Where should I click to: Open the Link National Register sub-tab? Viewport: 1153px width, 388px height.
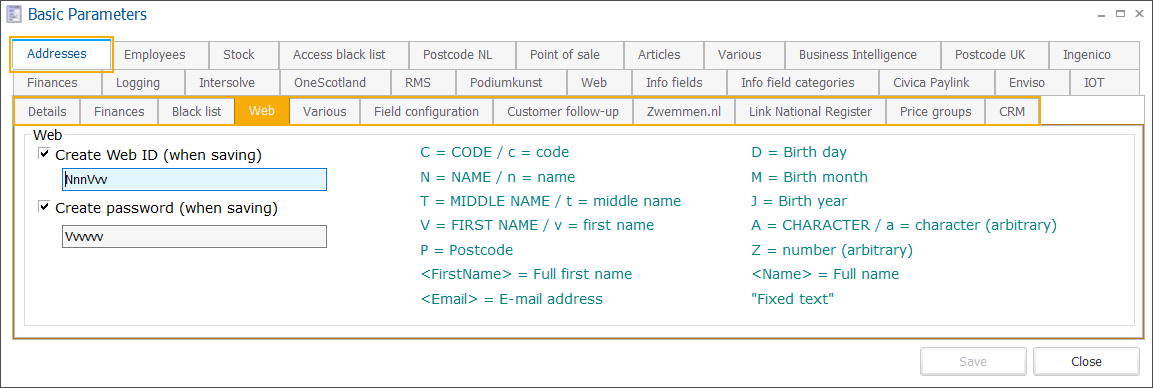[810, 112]
